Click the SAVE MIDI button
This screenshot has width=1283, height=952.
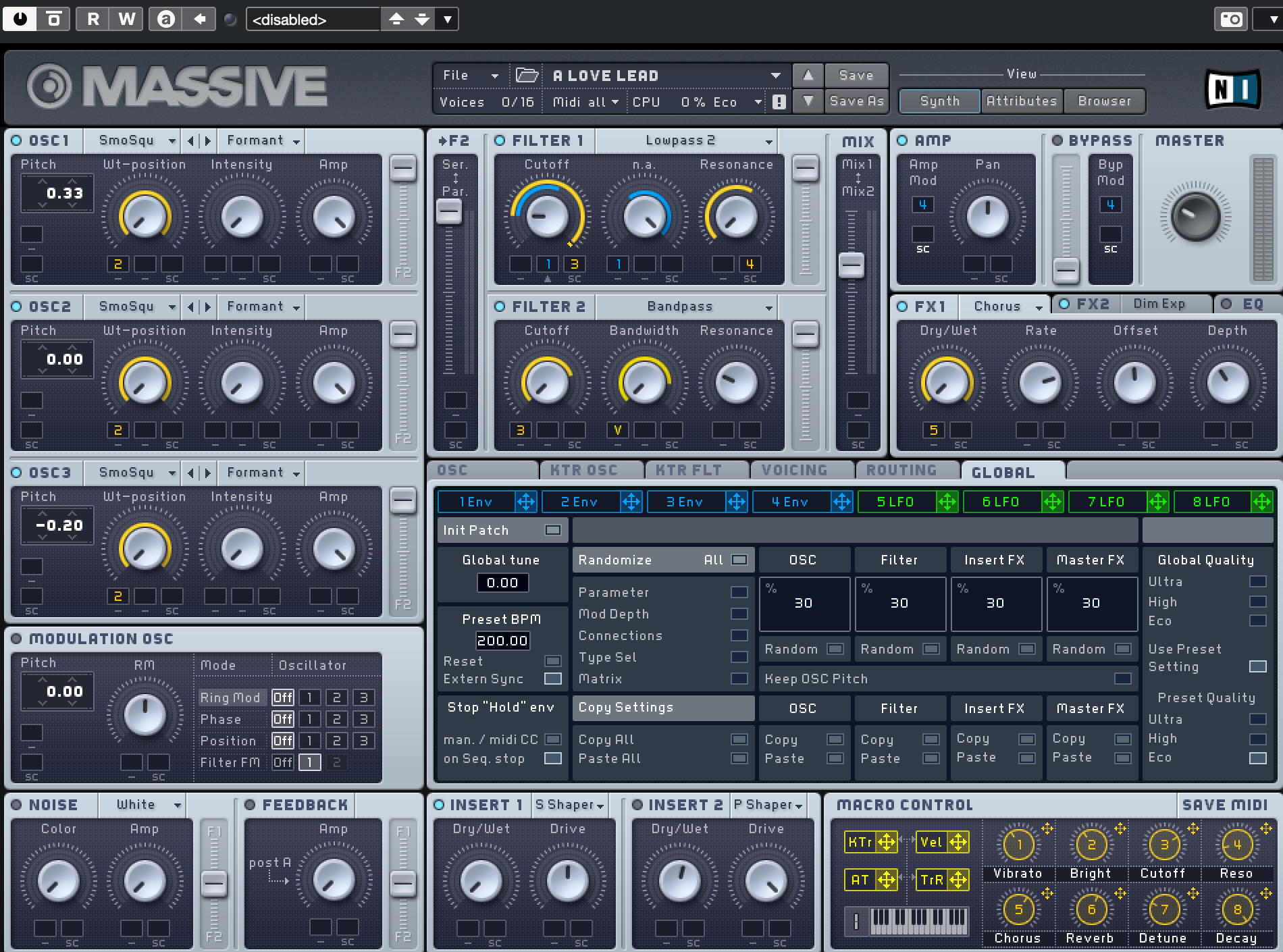[1226, 805]
